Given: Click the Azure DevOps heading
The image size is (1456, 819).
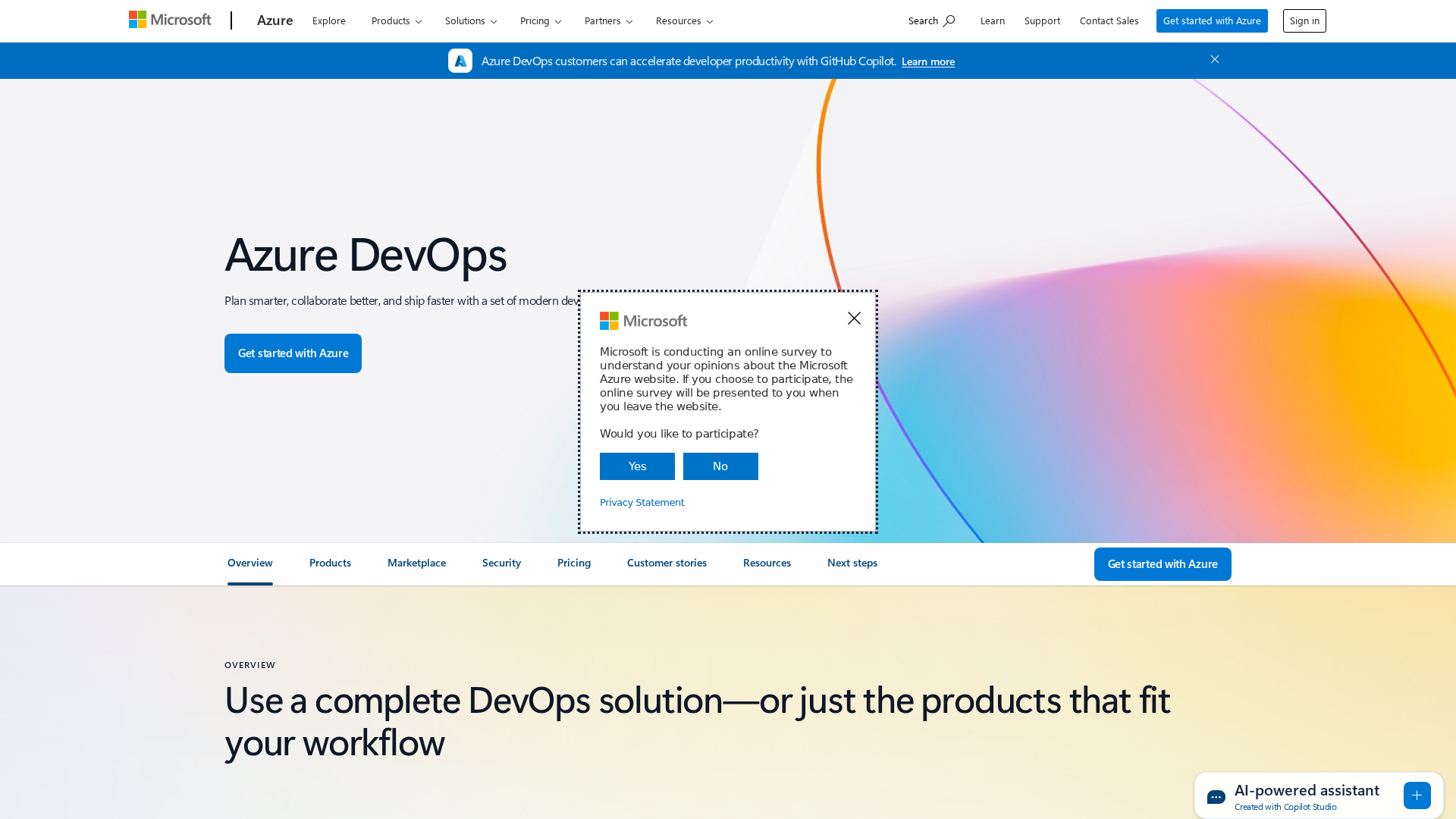Looking at the screenshot, I should point(366,254).
